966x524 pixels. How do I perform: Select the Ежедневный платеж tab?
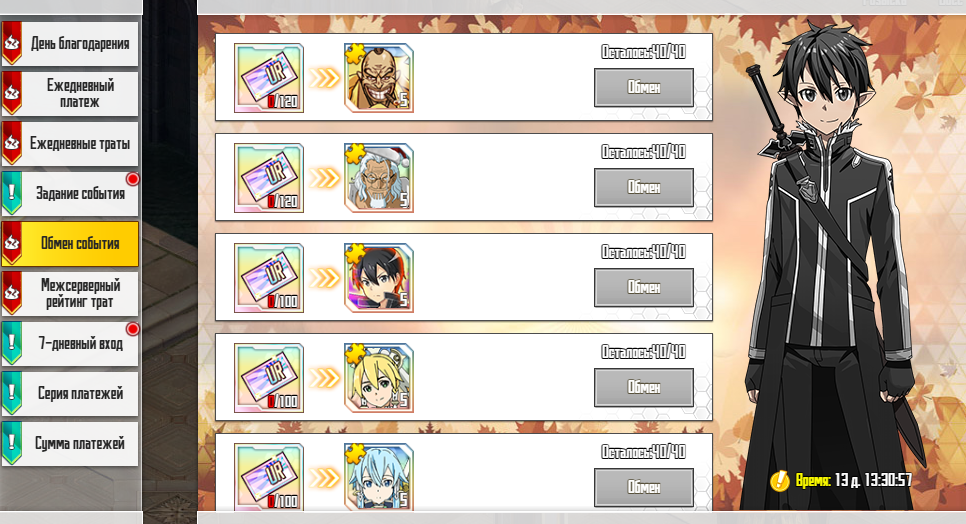[70, 94]
